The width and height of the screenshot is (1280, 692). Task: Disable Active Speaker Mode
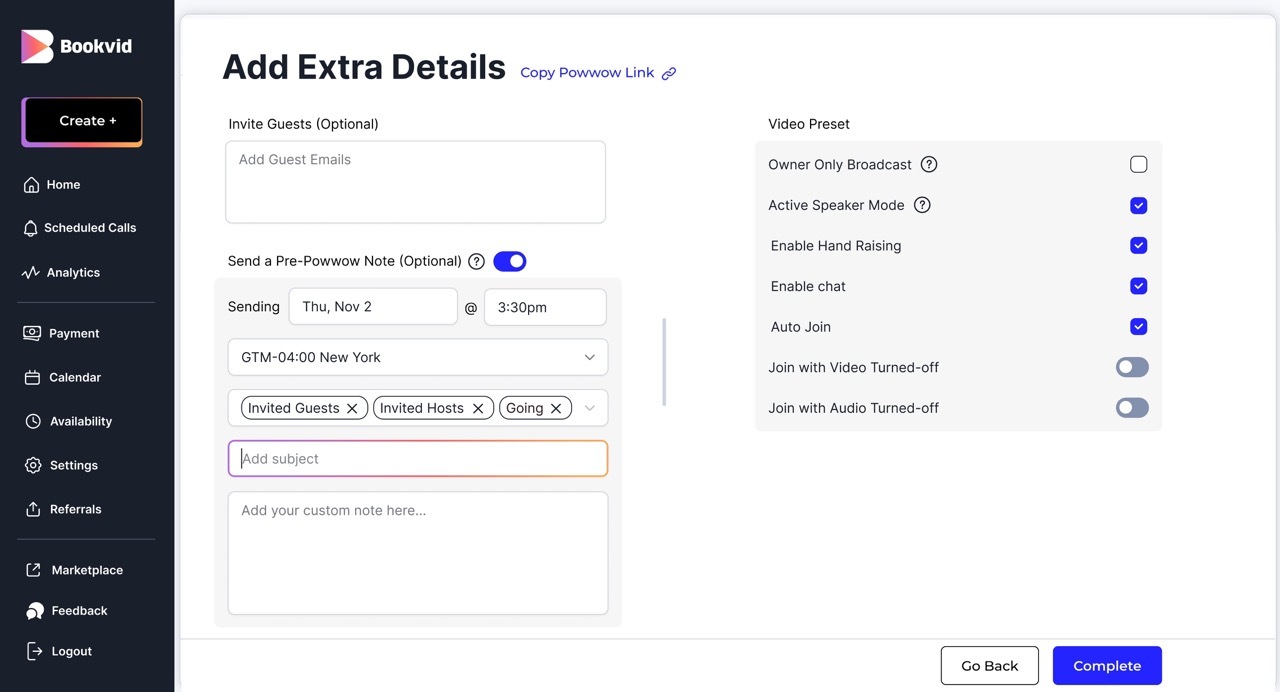1138,205
